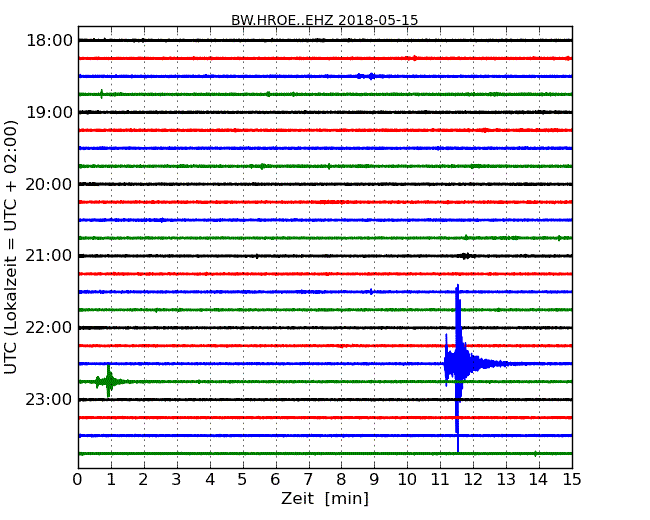Select minute tick label 3

tap(177, 480)
